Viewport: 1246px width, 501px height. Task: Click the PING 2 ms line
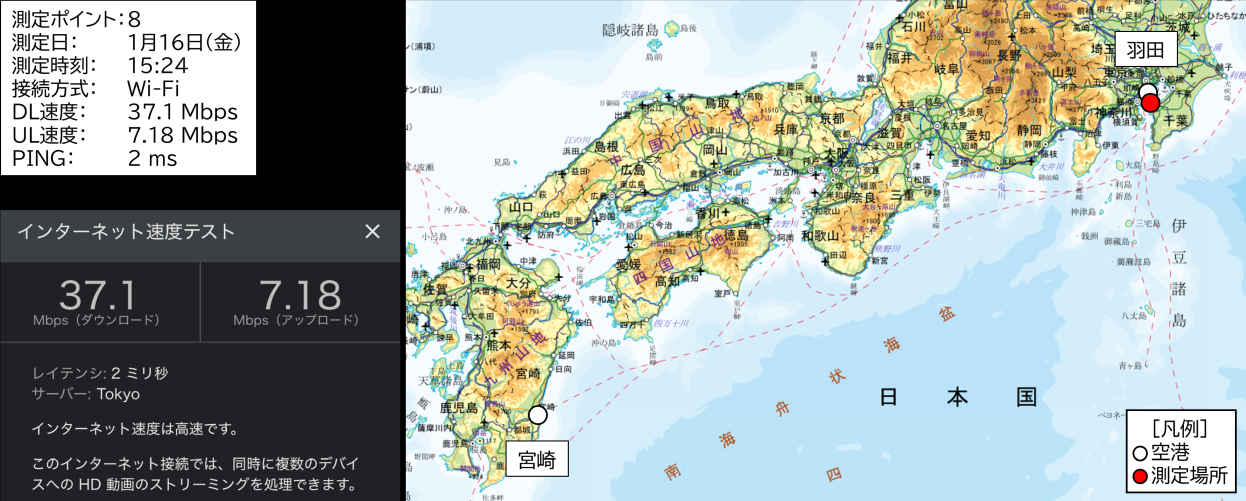94,157
